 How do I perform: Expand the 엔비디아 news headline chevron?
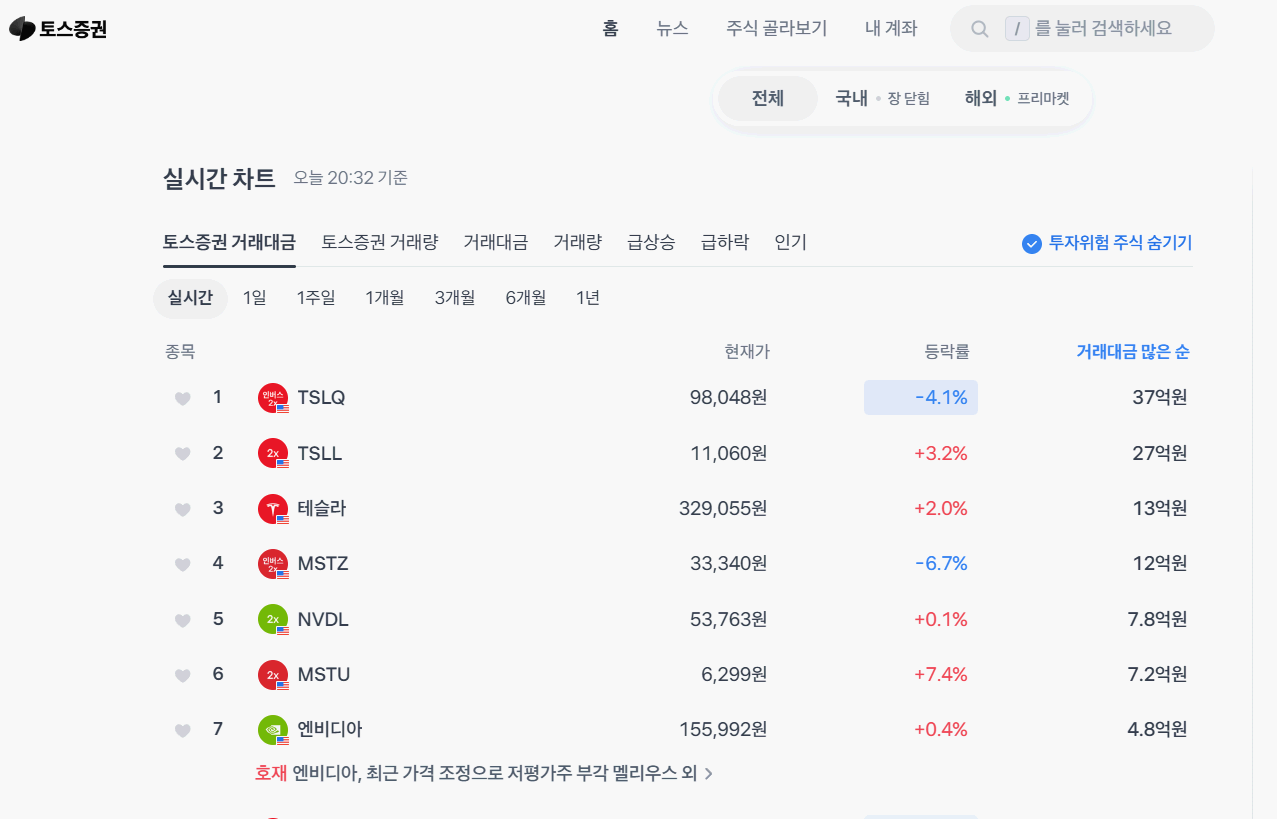click(x=711, y=774)
